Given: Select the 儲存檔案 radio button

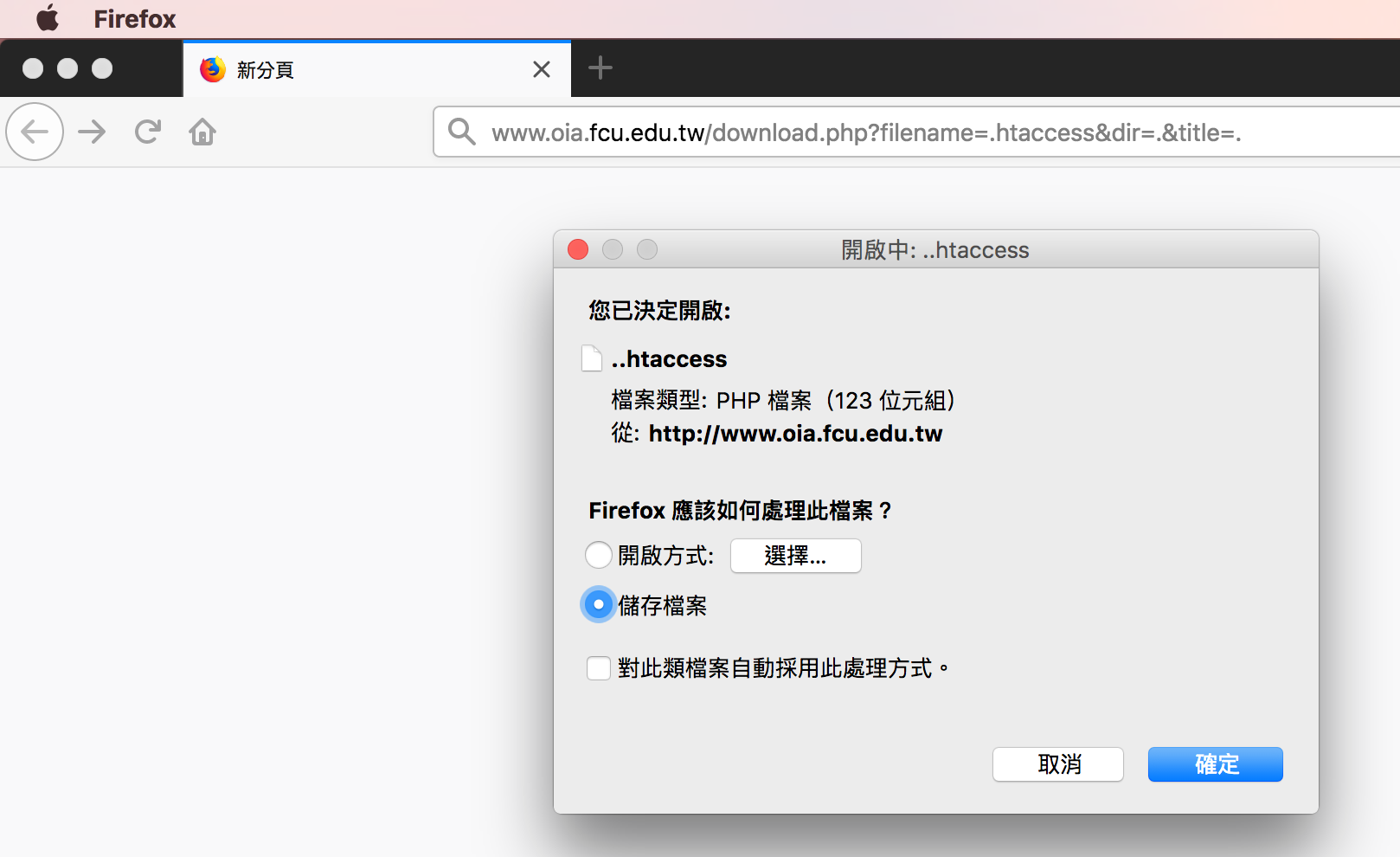Looking at the screenshot, I should click(x=599, y=605).
